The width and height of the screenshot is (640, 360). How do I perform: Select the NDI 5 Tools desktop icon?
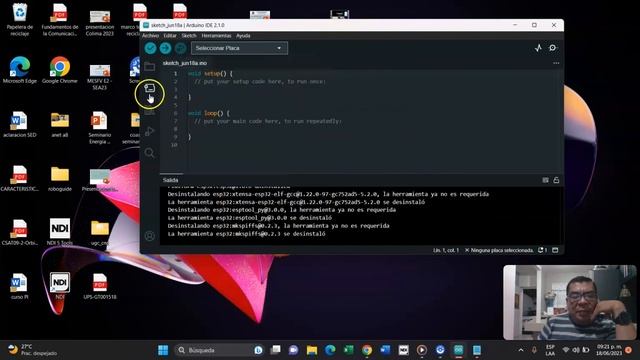click(60, 231)
